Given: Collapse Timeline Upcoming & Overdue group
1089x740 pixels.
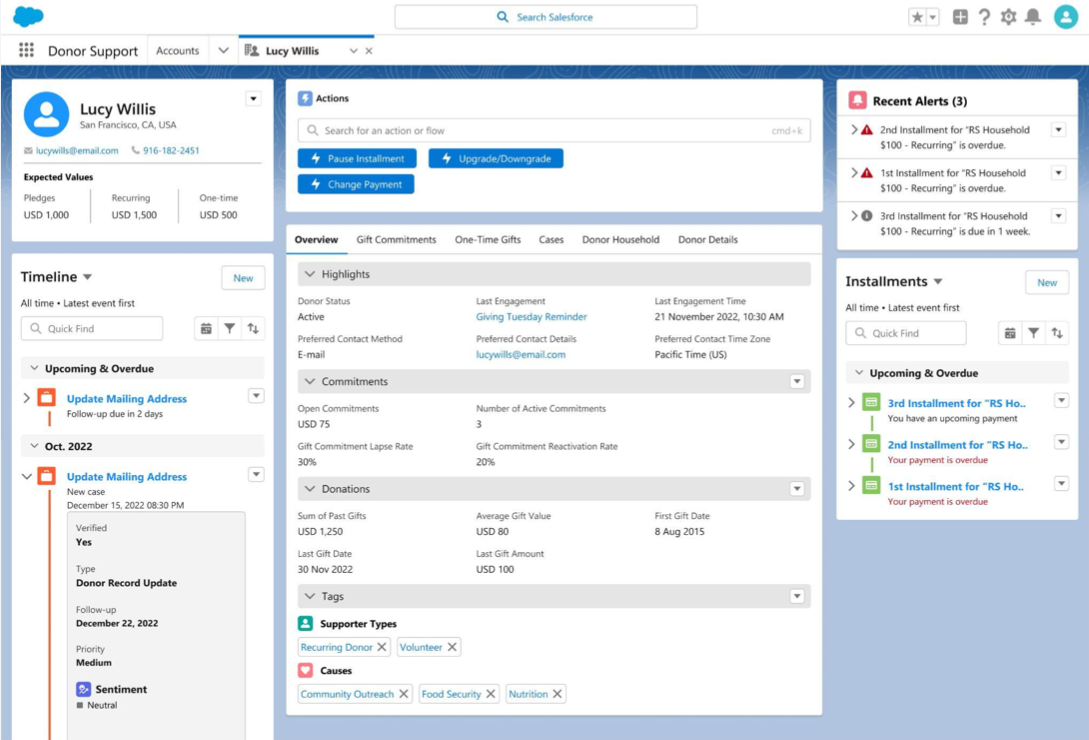Looking at the screenshot, I should 34,368.
